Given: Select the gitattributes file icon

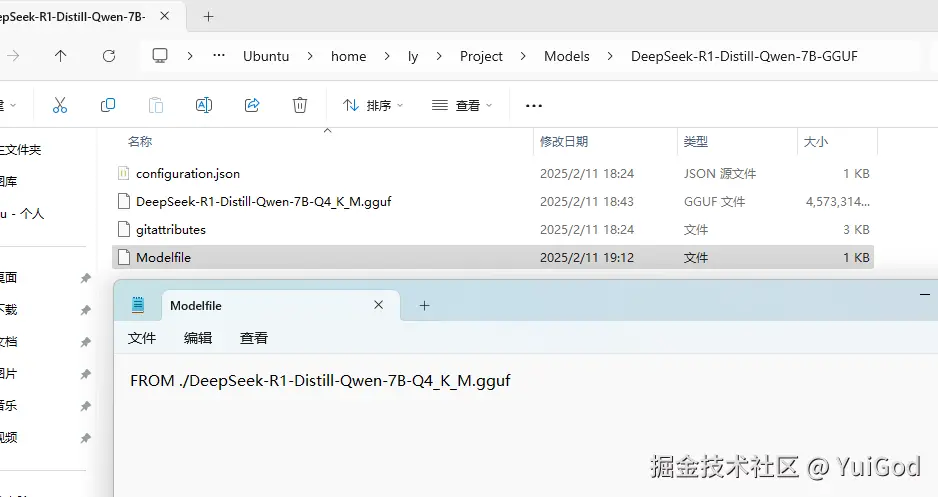Looking at the screenshot, I should (123, 230).
